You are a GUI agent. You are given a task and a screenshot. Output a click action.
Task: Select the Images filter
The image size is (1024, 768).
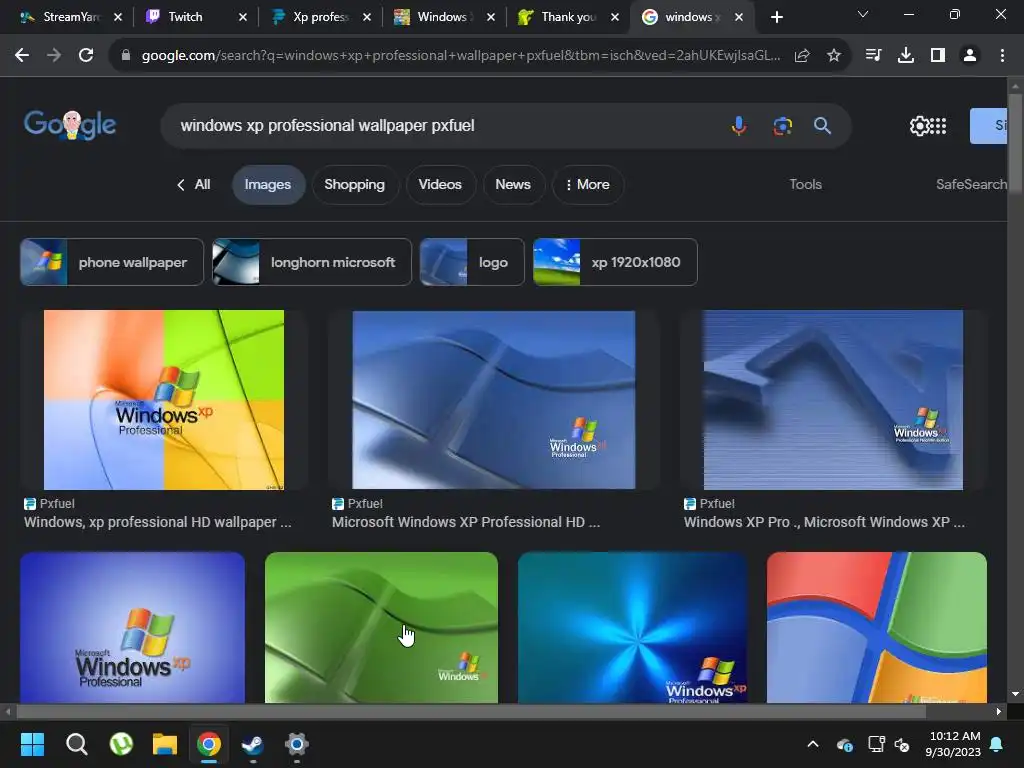pos(268,185)
